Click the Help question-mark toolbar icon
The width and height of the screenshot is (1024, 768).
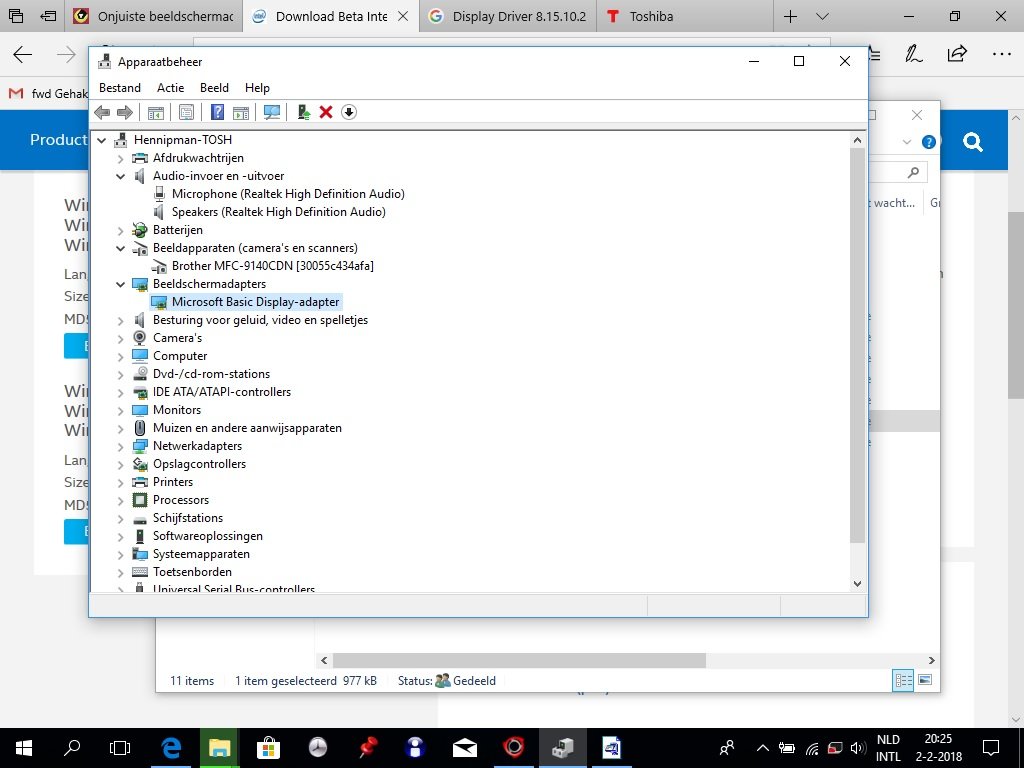coord(217,112)
